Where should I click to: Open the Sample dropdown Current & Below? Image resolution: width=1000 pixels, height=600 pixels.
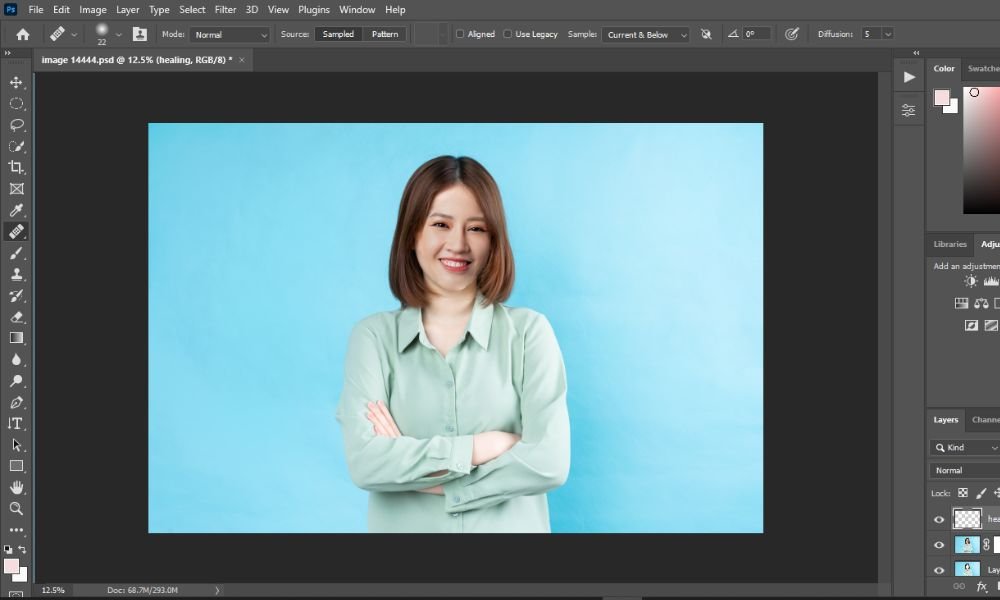tap(645, 34)
